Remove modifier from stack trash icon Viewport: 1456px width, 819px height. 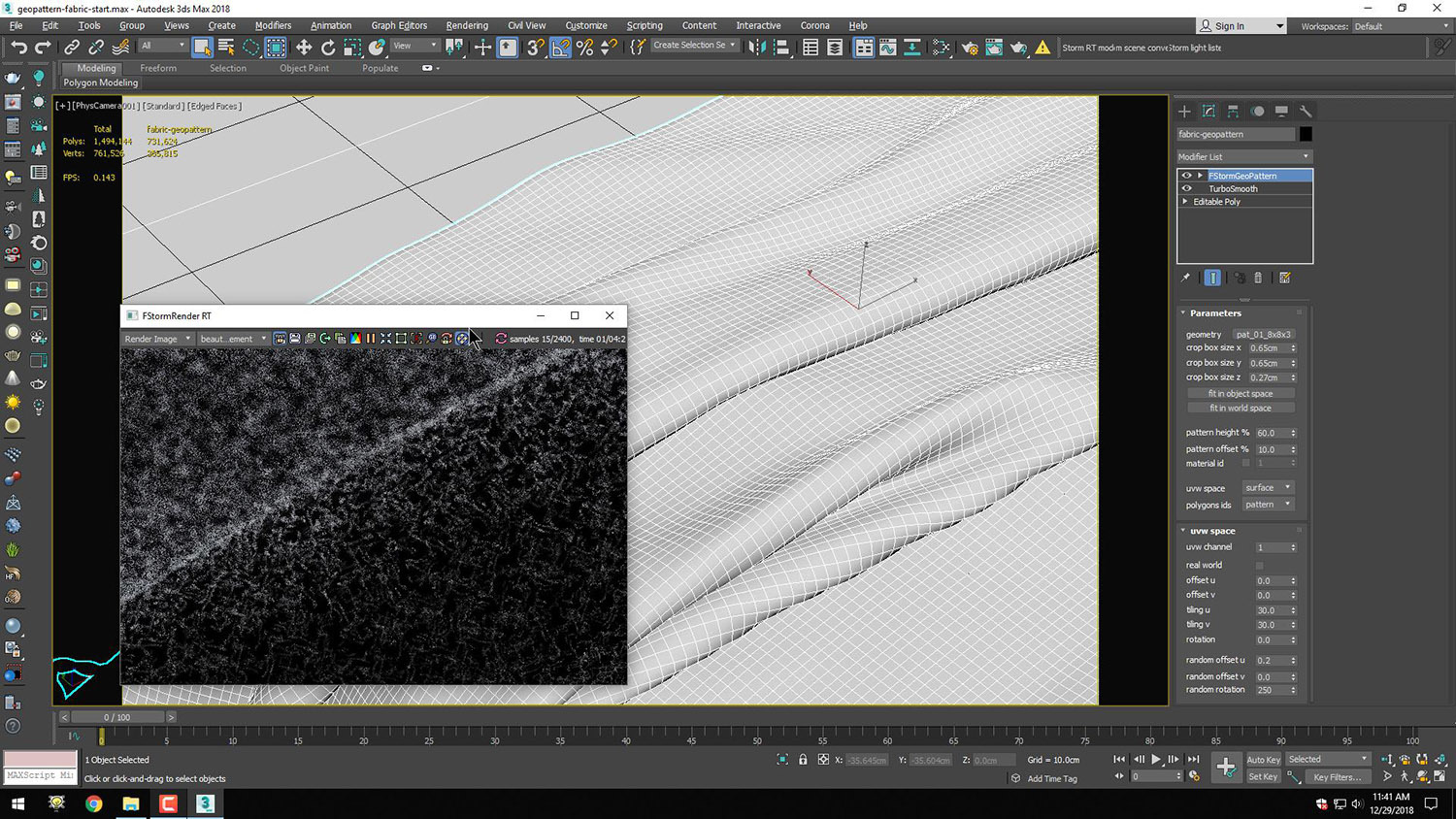pyautogui.click(x=1258, y=278)
